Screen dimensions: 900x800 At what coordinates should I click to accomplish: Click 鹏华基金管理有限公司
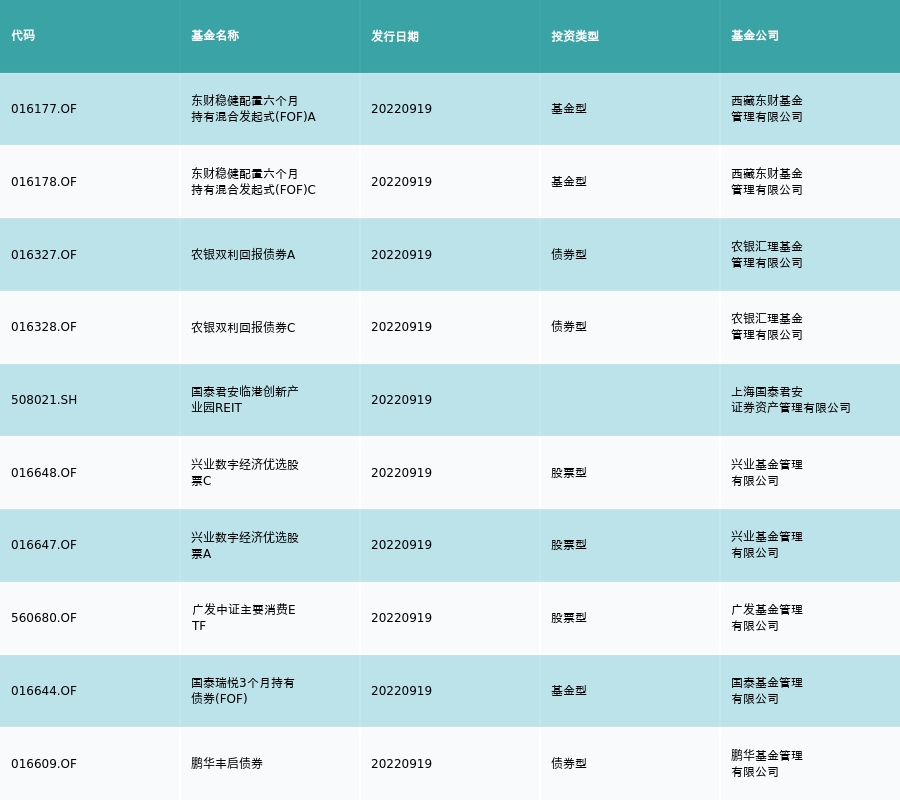coord(767,763)
